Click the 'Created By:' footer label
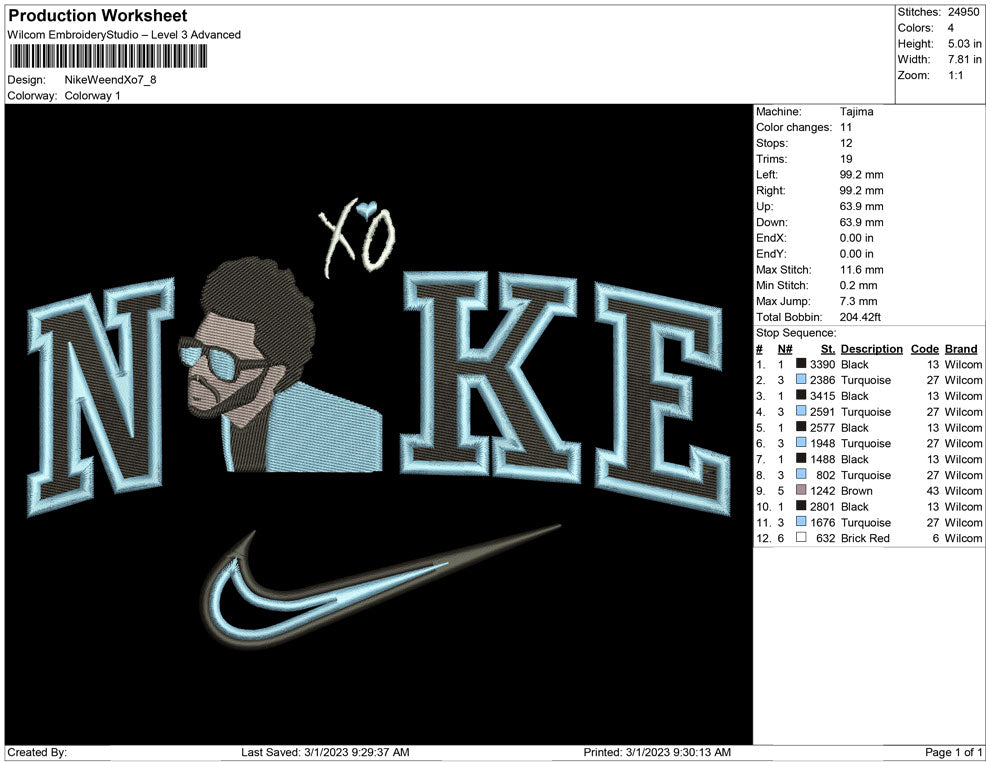 click(x=37, y=752)
